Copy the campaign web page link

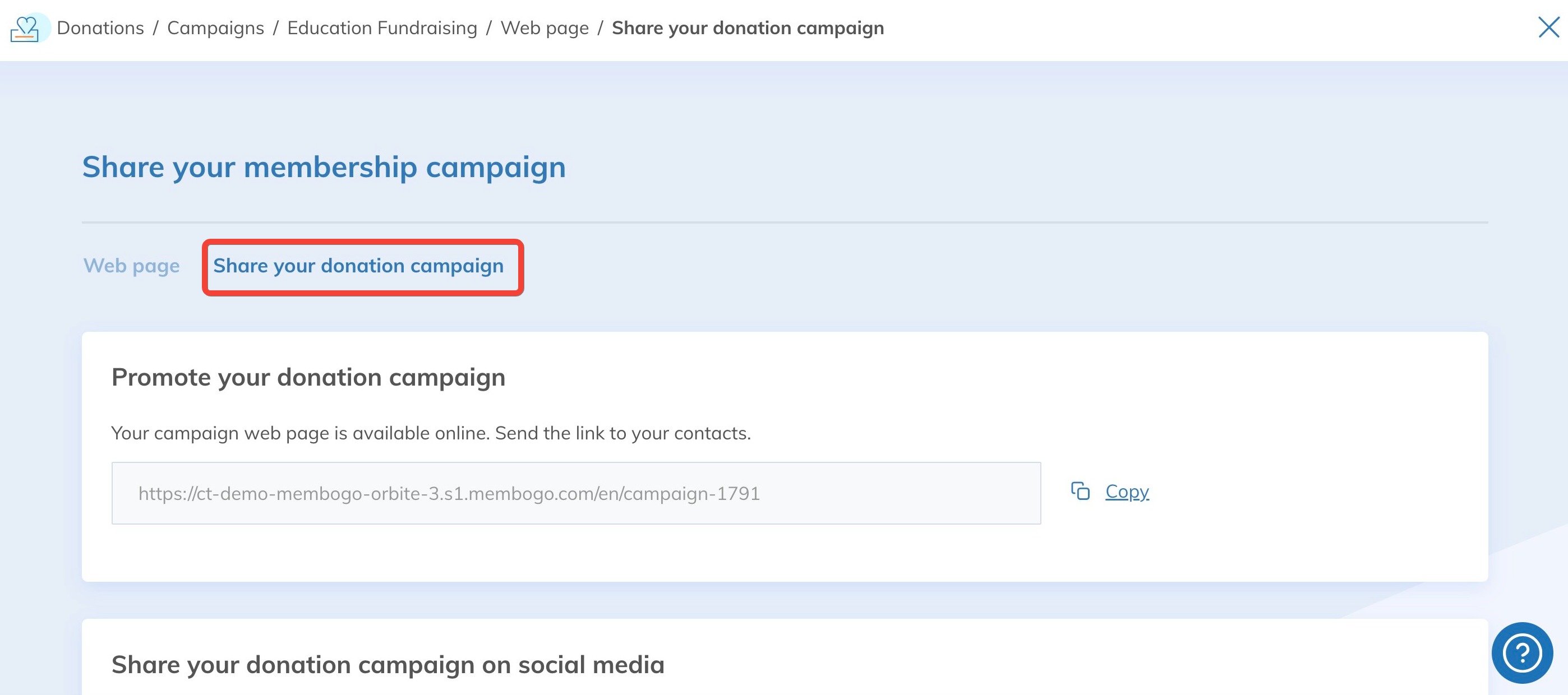coord(1126,492)
